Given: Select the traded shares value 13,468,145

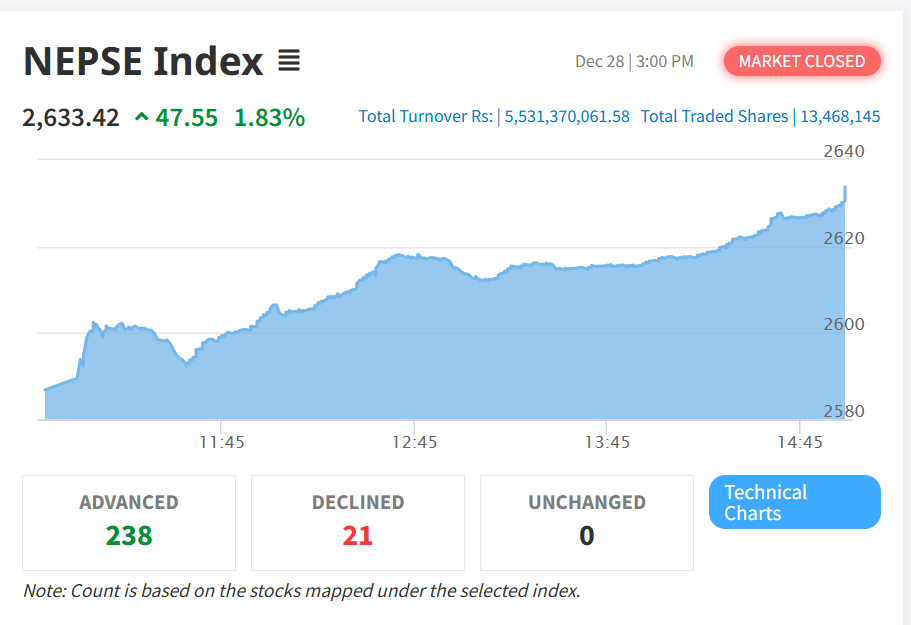Looking at the screenshot, I should (840, 117).
